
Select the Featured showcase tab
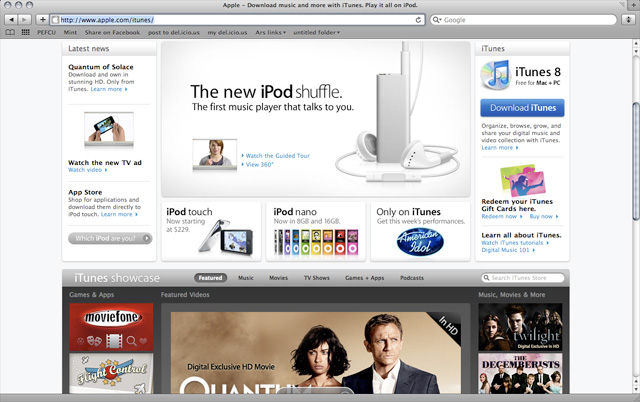point(210,278)
